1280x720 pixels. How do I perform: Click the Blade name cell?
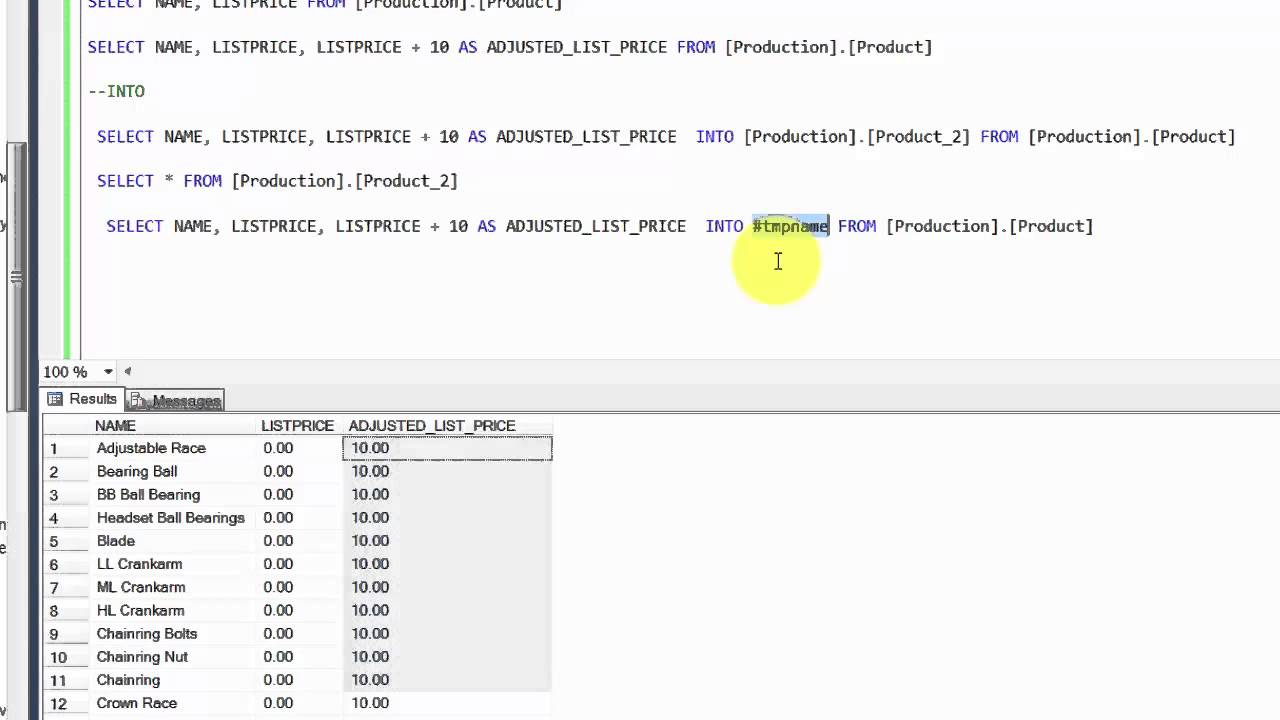pyautogui.click(x=175, y=541)
